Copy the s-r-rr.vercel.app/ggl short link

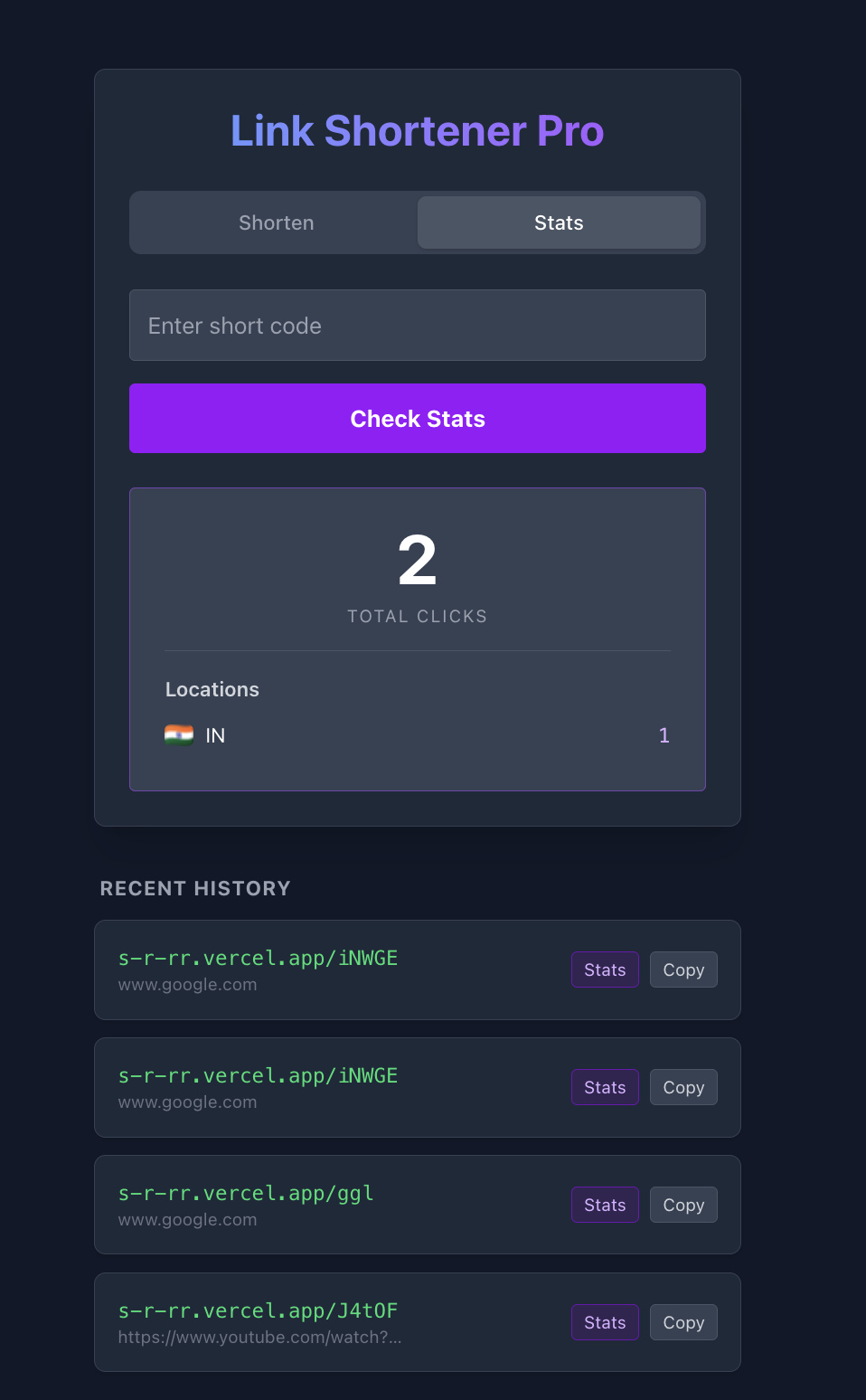[x=682, y=1204]
